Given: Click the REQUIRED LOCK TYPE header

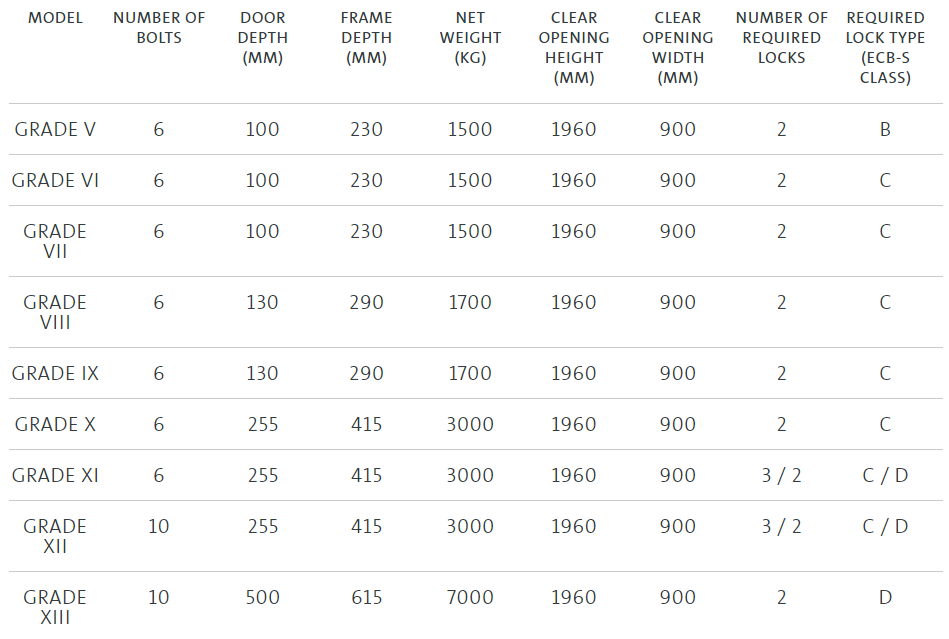Looking at the screenshot, I should point(885,47).
